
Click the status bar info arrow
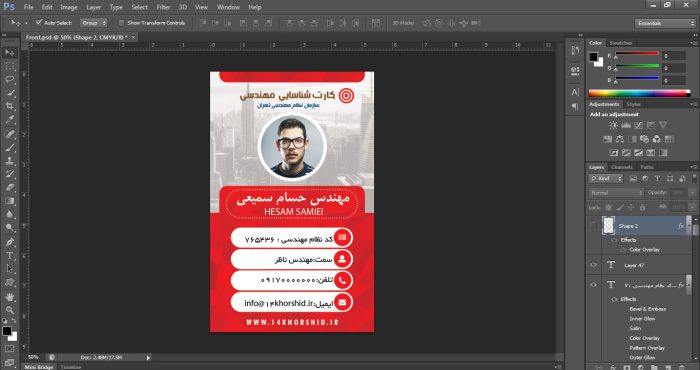(149, 358)
